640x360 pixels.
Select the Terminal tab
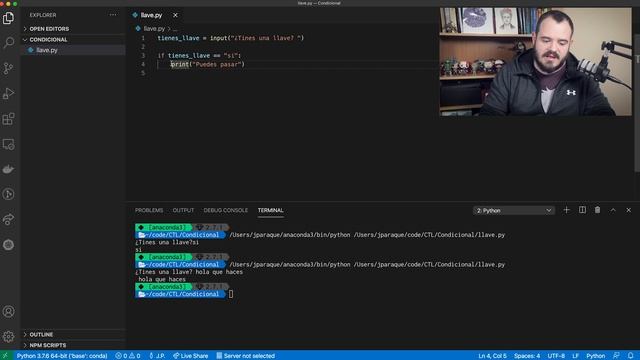coord(270,210)
